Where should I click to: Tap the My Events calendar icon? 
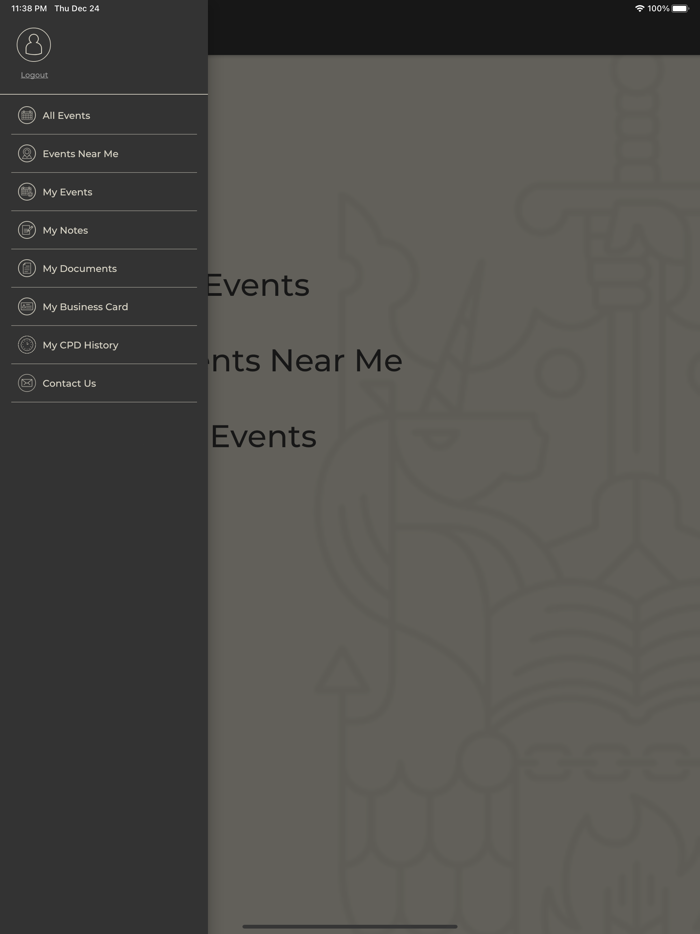26,191
